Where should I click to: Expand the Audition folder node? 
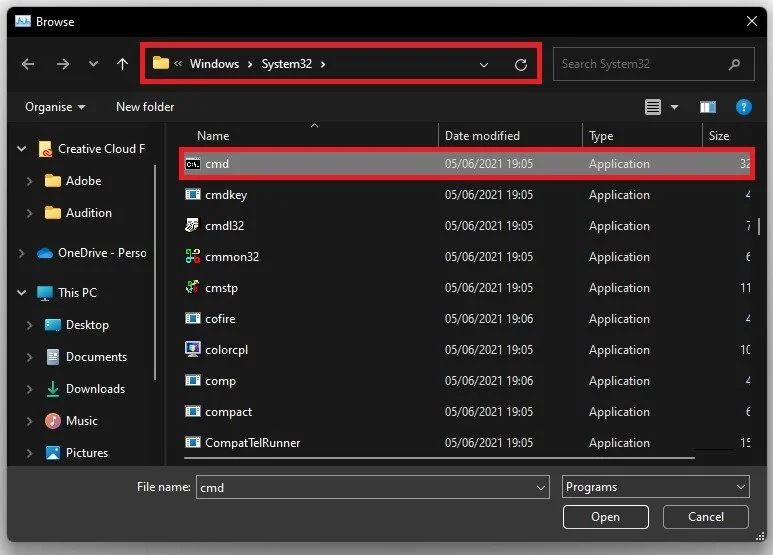pyautogui.click(x=30, y=213)
